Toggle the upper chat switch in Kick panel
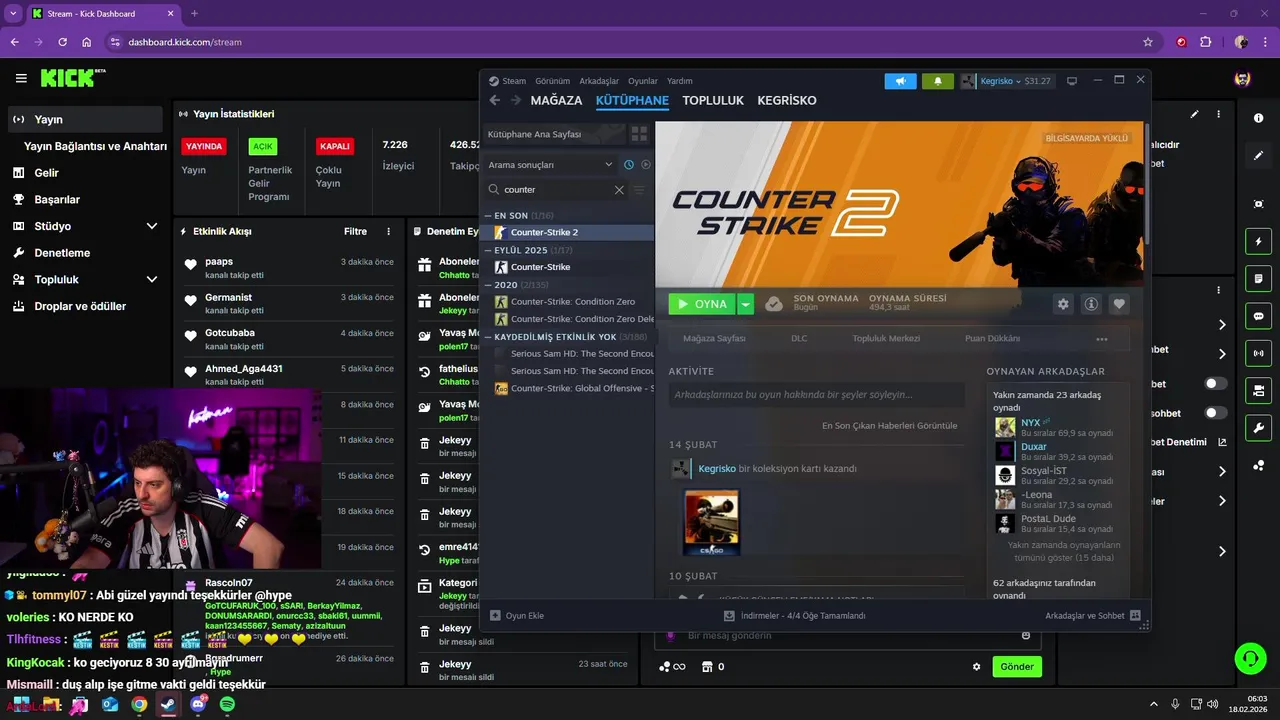The image size is (1280, 720). 1215,384
